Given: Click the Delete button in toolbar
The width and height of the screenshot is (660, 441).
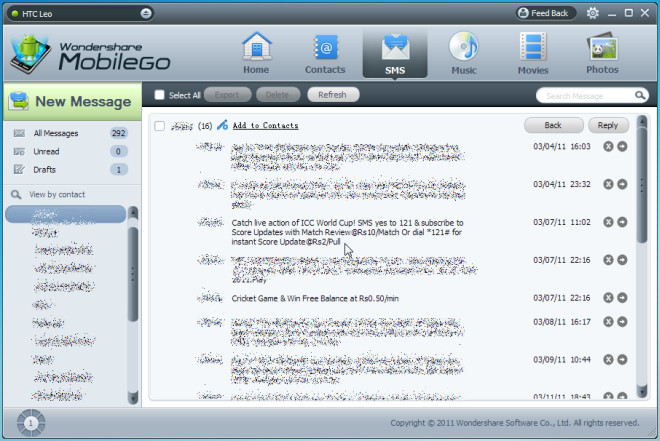Looking at the screenshot, I should [278, 95].
